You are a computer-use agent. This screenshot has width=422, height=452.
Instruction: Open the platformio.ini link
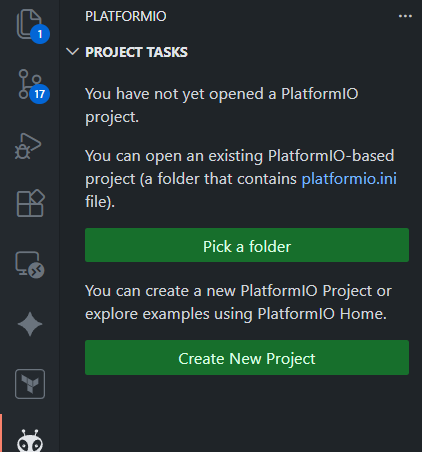[349, 179]
